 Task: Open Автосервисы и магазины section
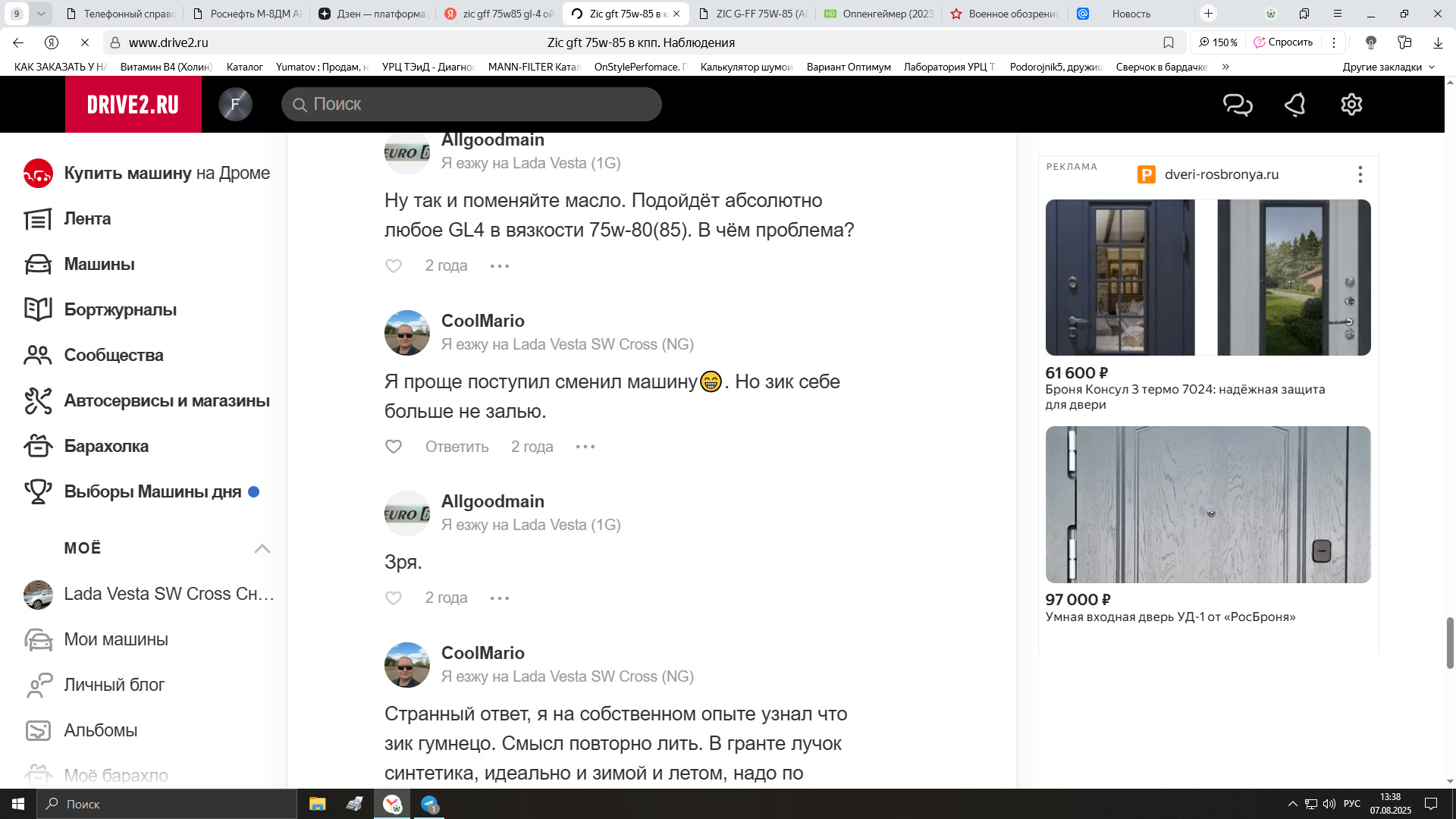click(x=166, y=400)
